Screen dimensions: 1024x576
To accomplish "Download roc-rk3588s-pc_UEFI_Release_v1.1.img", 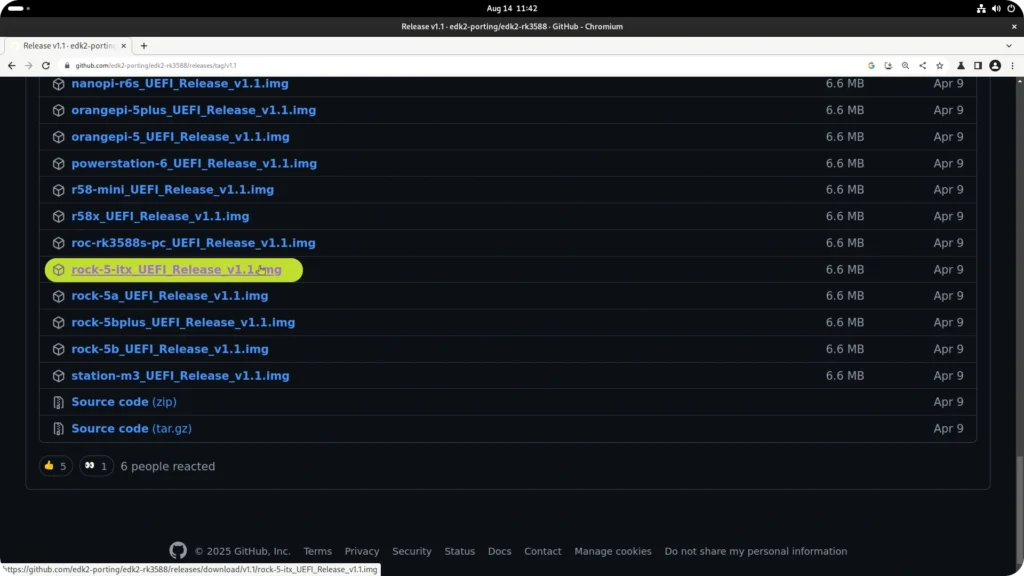I will (x=193, y=243).
